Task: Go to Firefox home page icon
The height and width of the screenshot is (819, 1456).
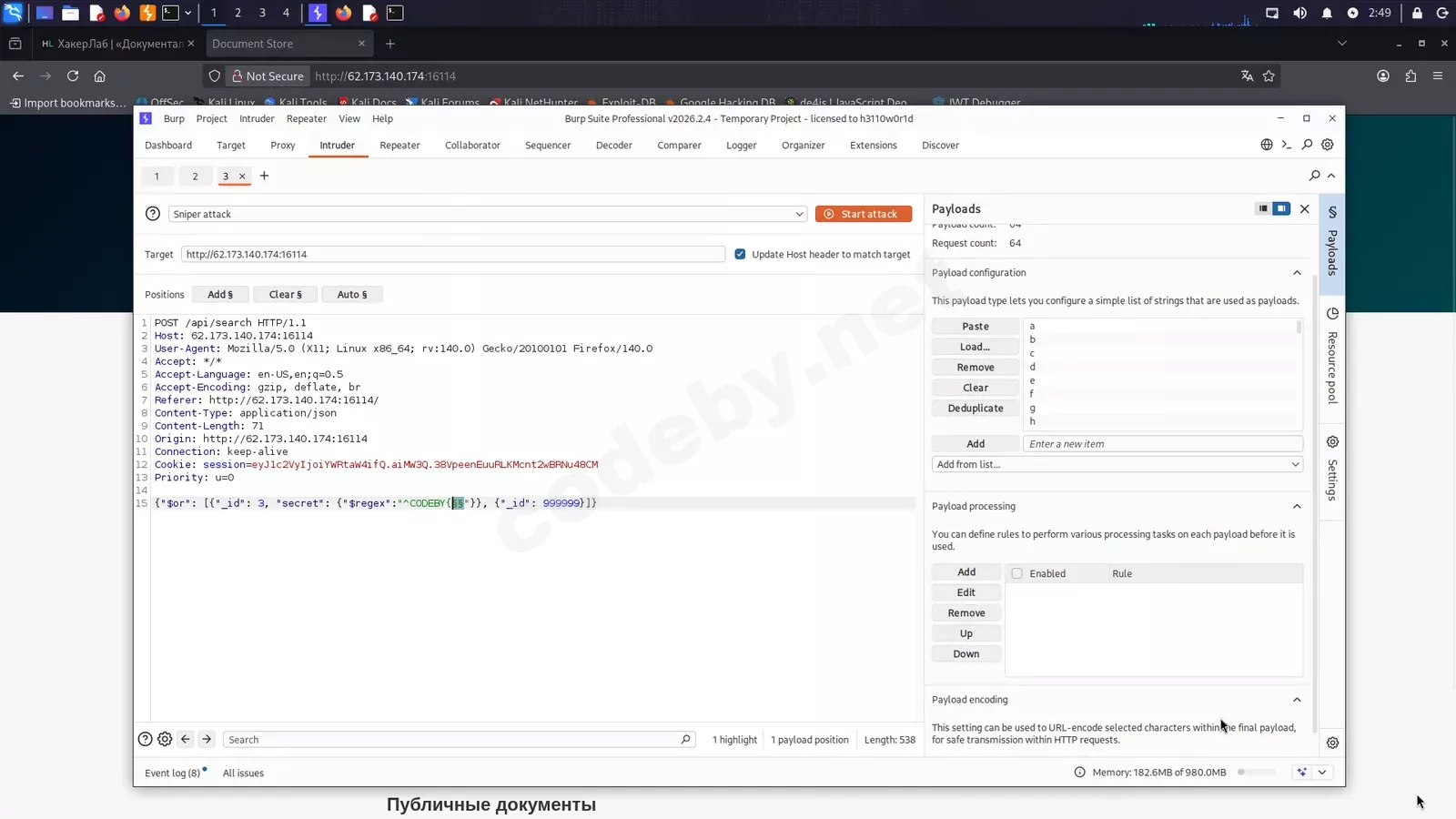Action: tap(100, 76)
